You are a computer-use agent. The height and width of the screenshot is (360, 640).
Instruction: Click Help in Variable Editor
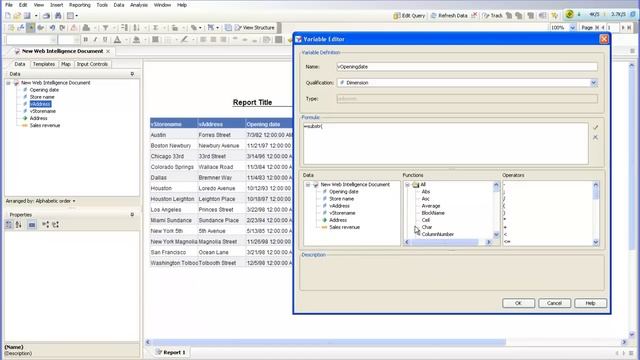point(590,303)
